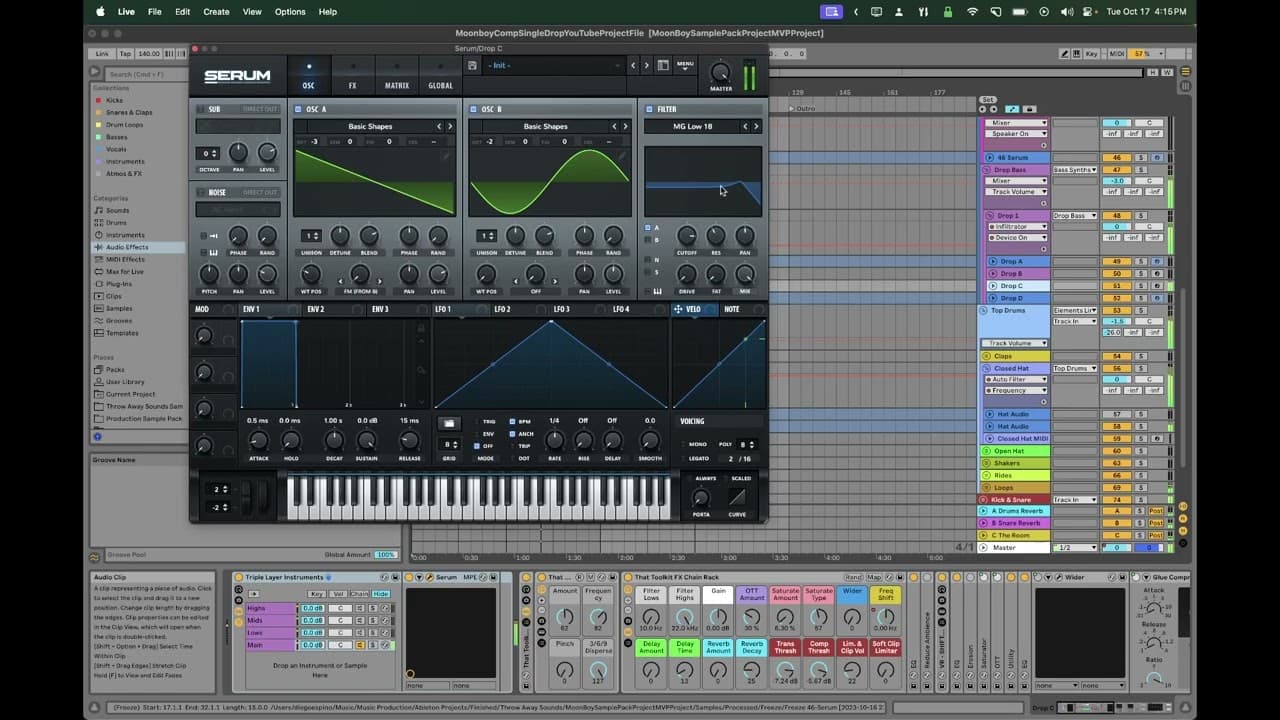Screen dimensions: 1280x720
Task: Open Options menu in menu bar
Action: point(290,12)
